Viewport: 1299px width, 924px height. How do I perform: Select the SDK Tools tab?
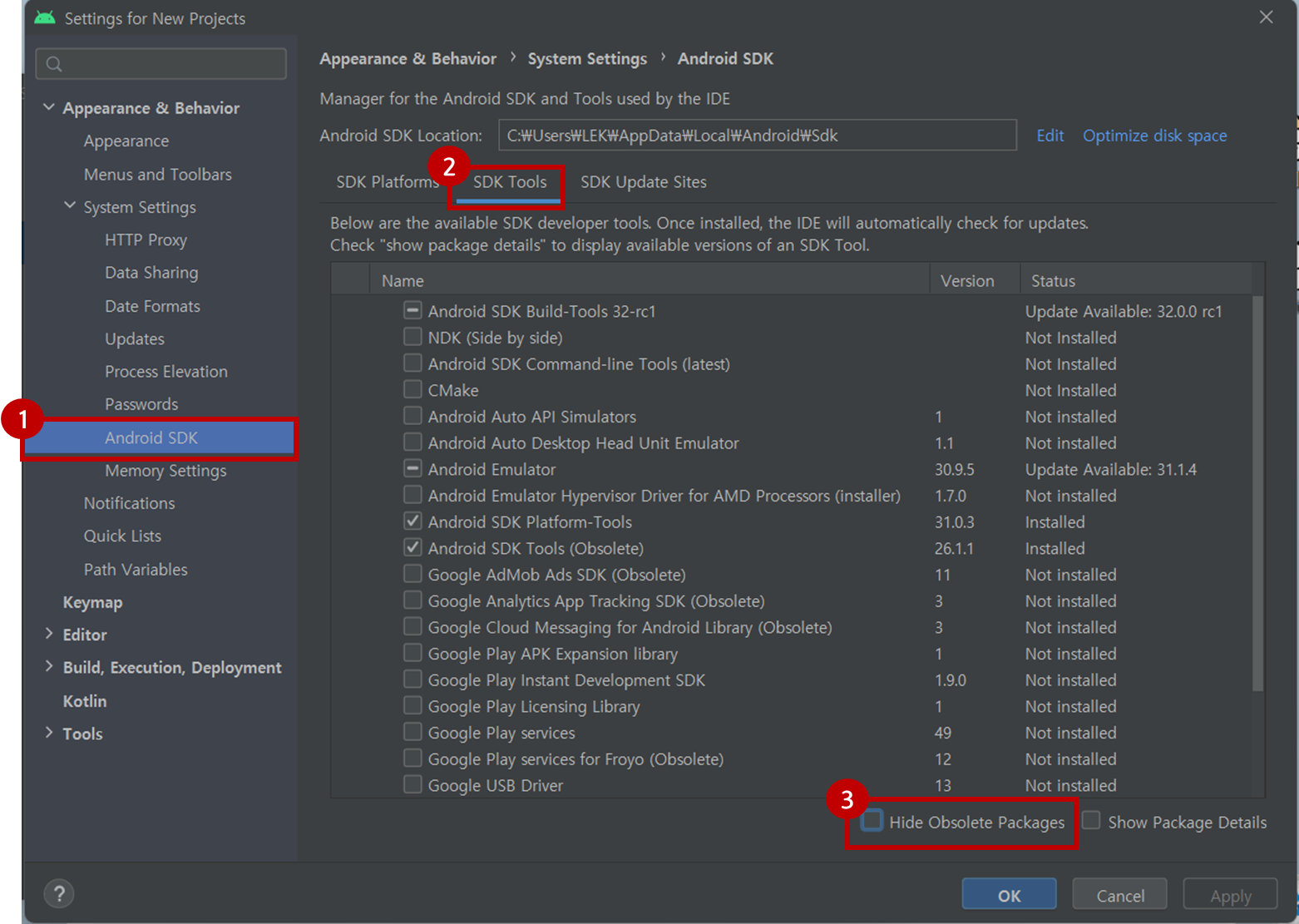point(510,182)
